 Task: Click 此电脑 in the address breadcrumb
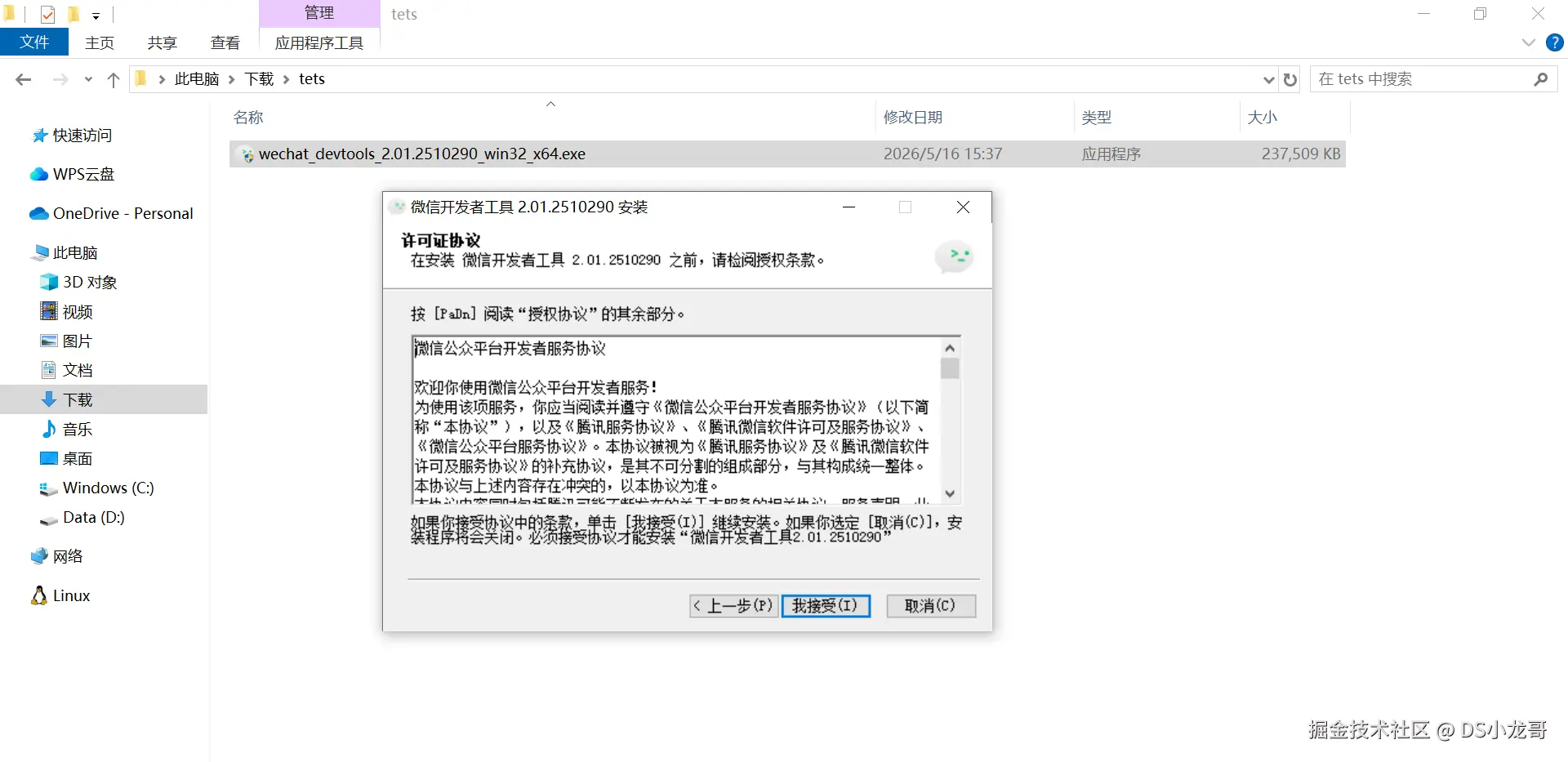tap(197, 79)
